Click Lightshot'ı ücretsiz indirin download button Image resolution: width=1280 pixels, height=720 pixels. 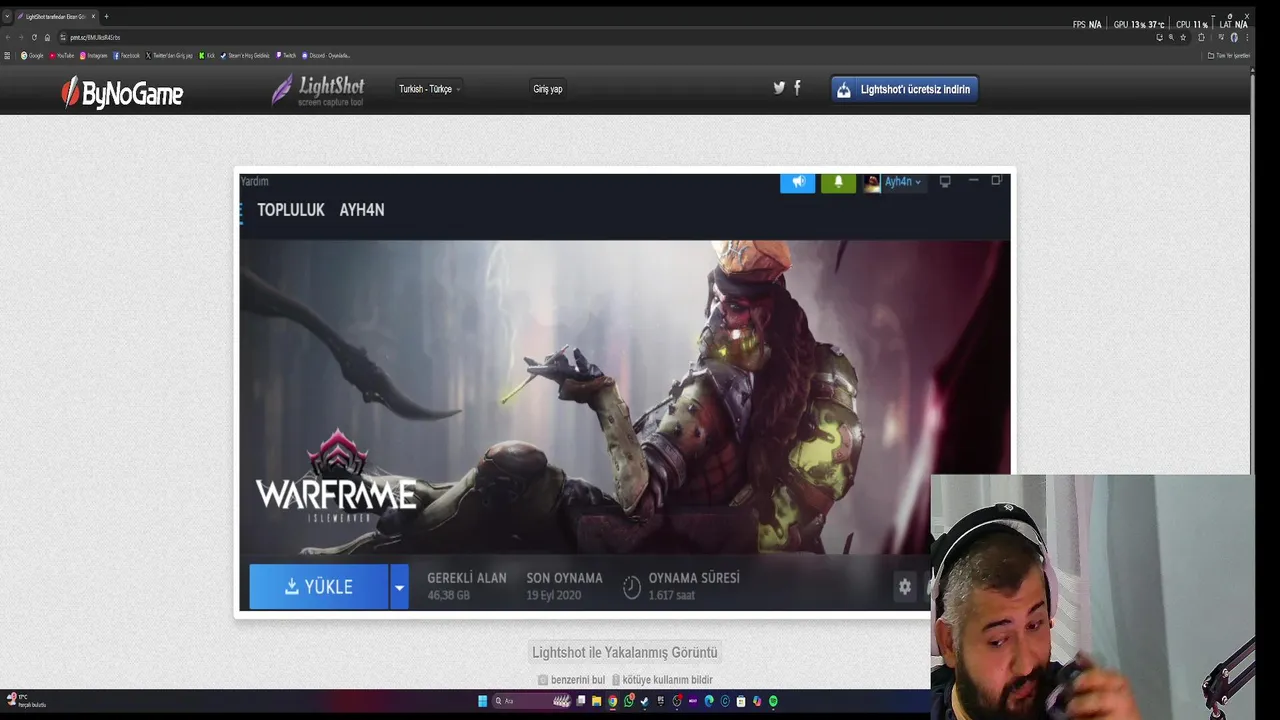[904, 89]
